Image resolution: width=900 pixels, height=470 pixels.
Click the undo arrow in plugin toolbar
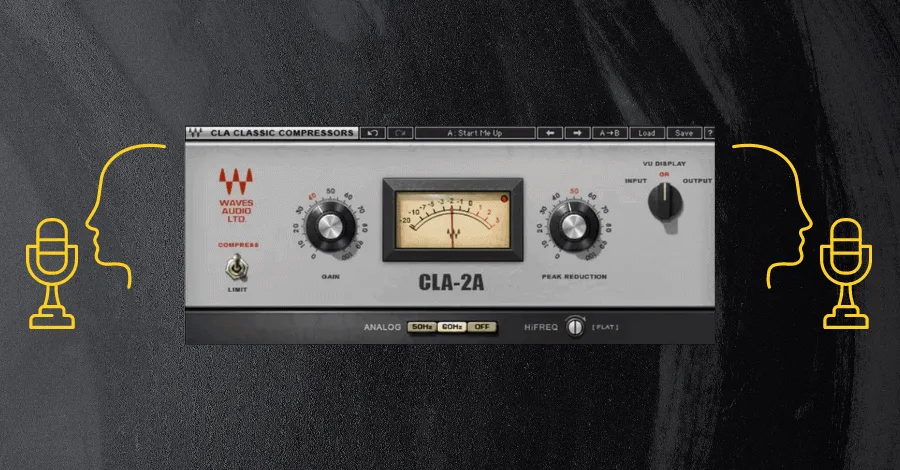(x=373, y=133)
